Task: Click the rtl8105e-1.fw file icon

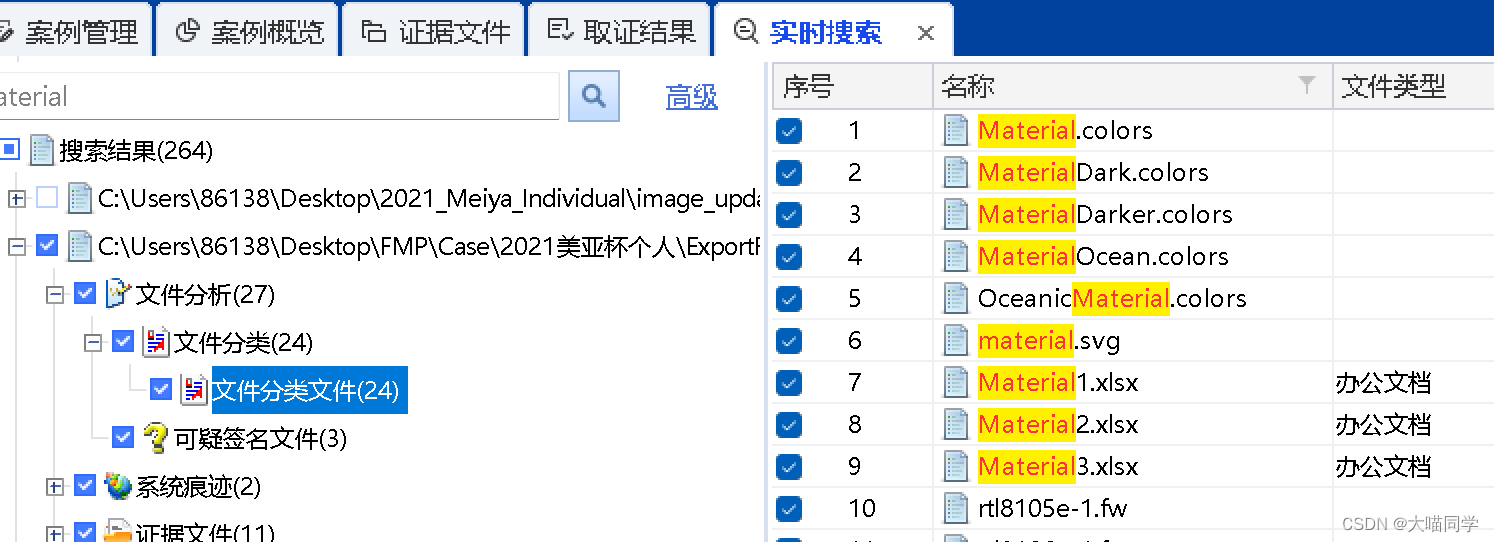Action: 957,508
